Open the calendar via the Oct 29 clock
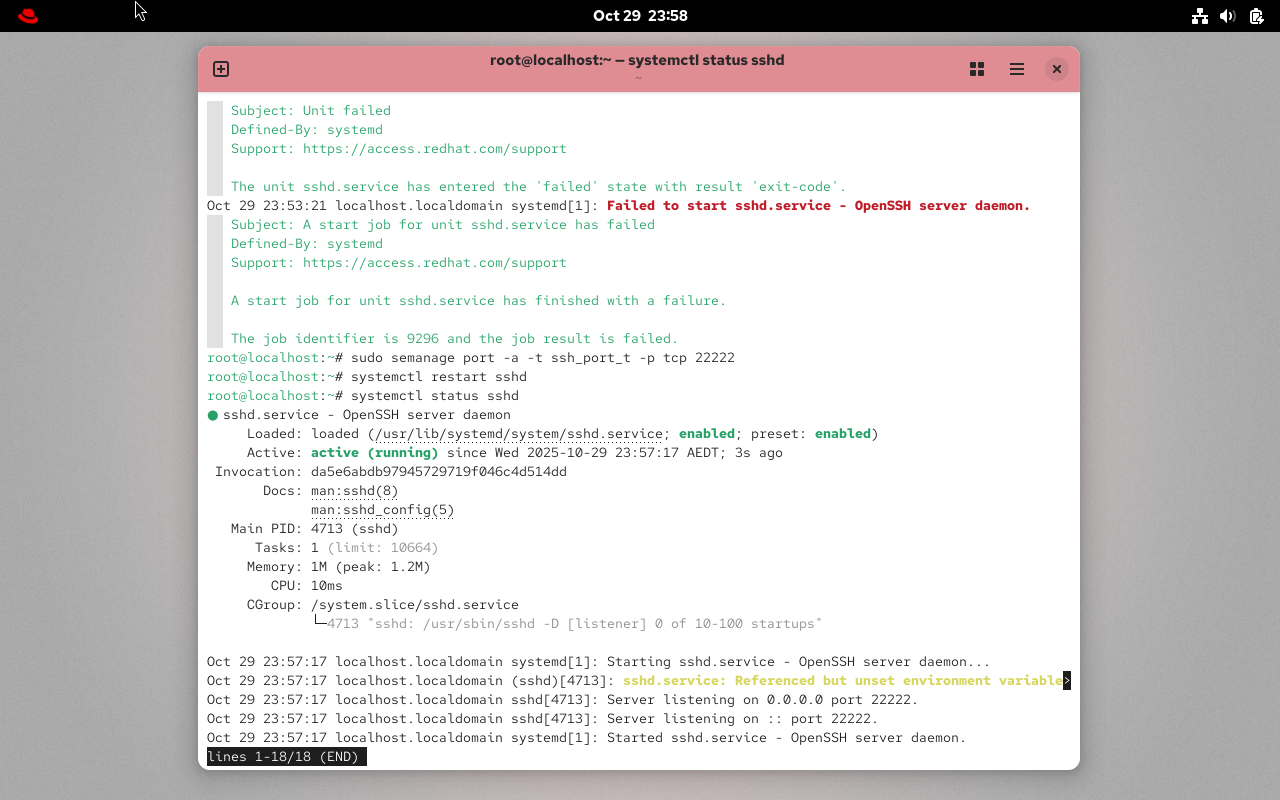The height and width of the screenshot is (800, 1280). 640,15
